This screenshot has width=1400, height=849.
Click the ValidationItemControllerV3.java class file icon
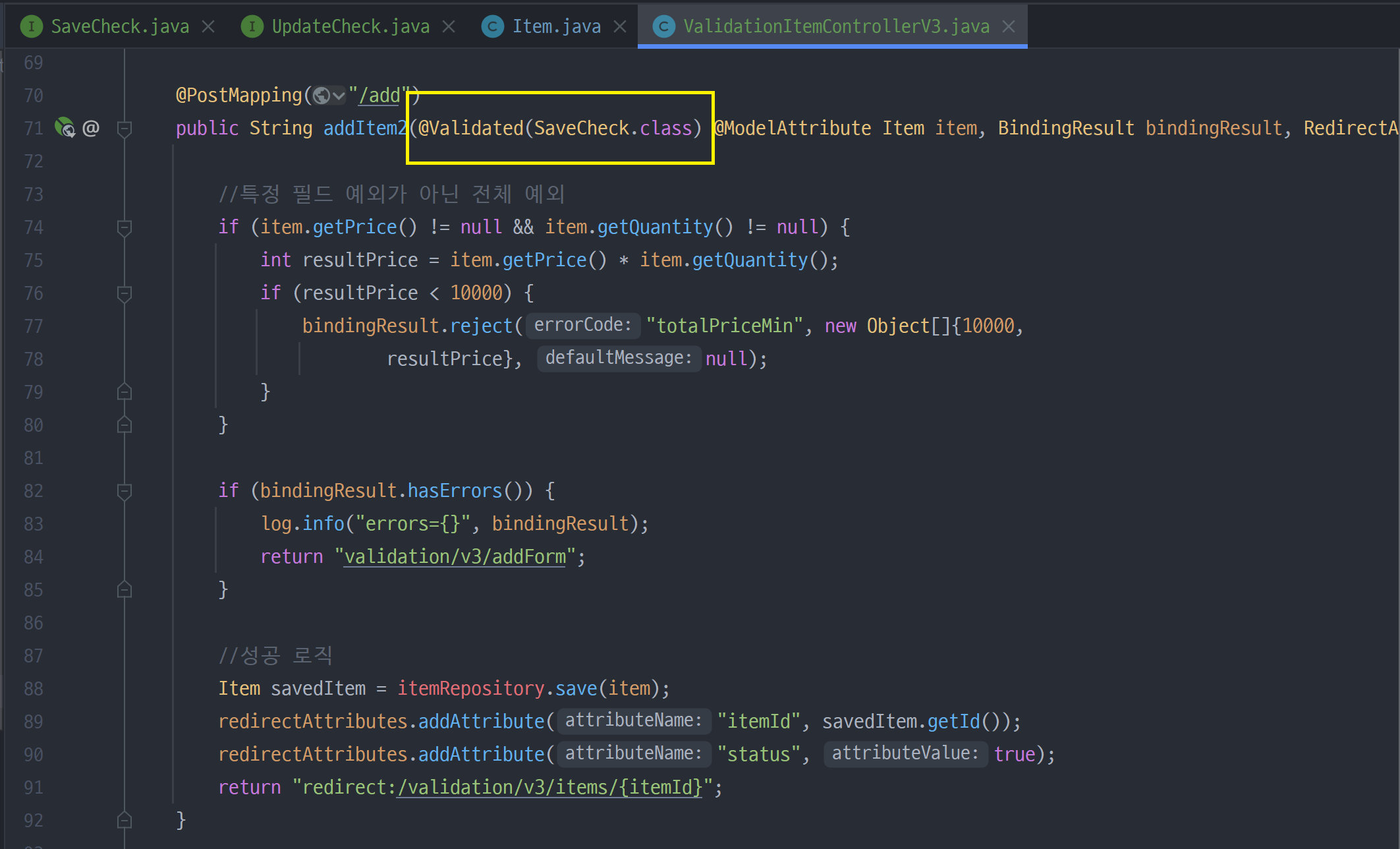click(x=663, y=26)
